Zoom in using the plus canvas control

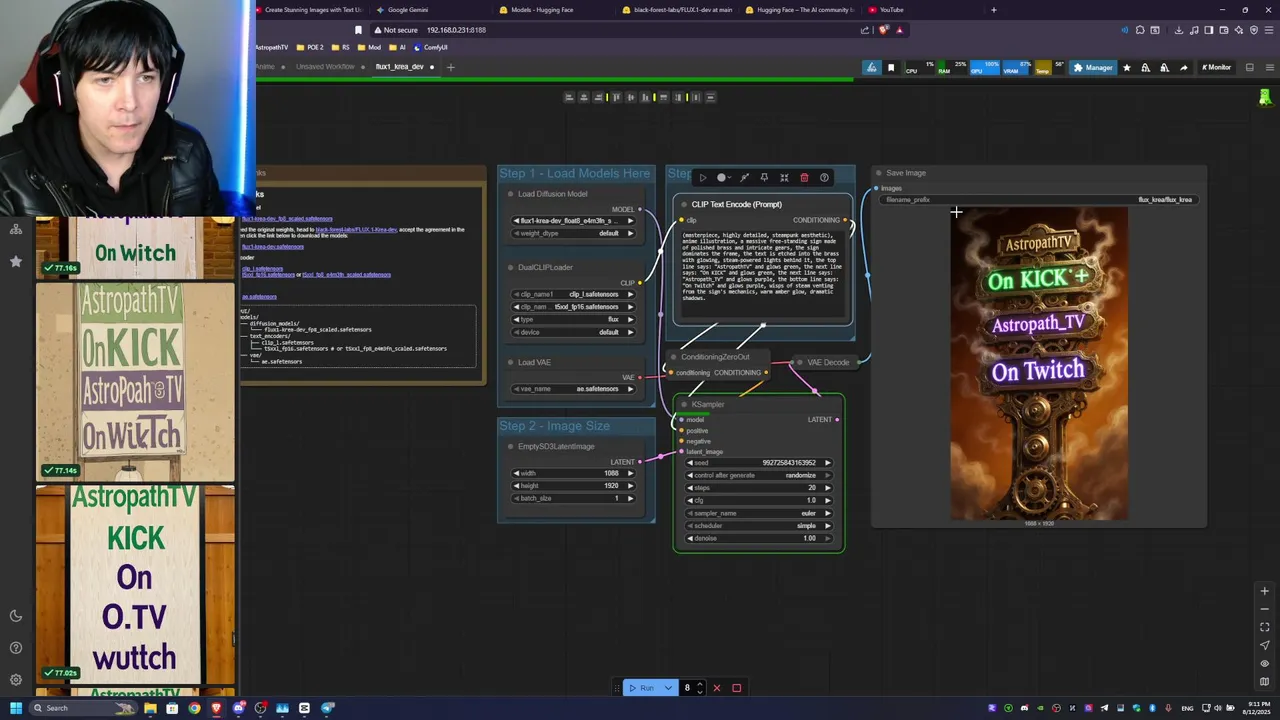(x=1264, y=591)
